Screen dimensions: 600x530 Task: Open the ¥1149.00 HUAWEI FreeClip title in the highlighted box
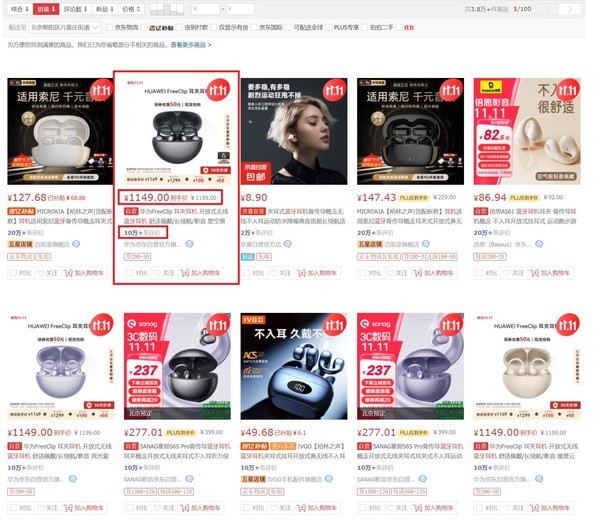[176, 216]
